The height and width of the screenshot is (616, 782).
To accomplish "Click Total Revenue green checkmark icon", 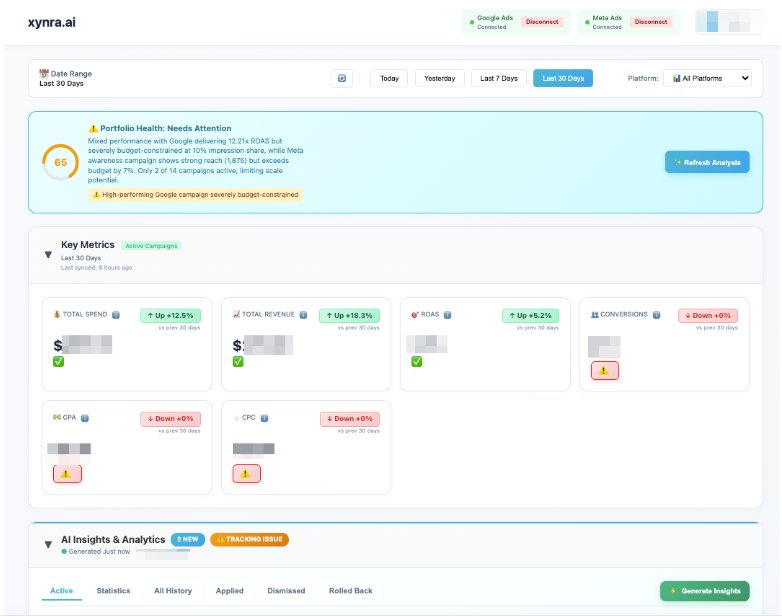I will click(238, 362).
